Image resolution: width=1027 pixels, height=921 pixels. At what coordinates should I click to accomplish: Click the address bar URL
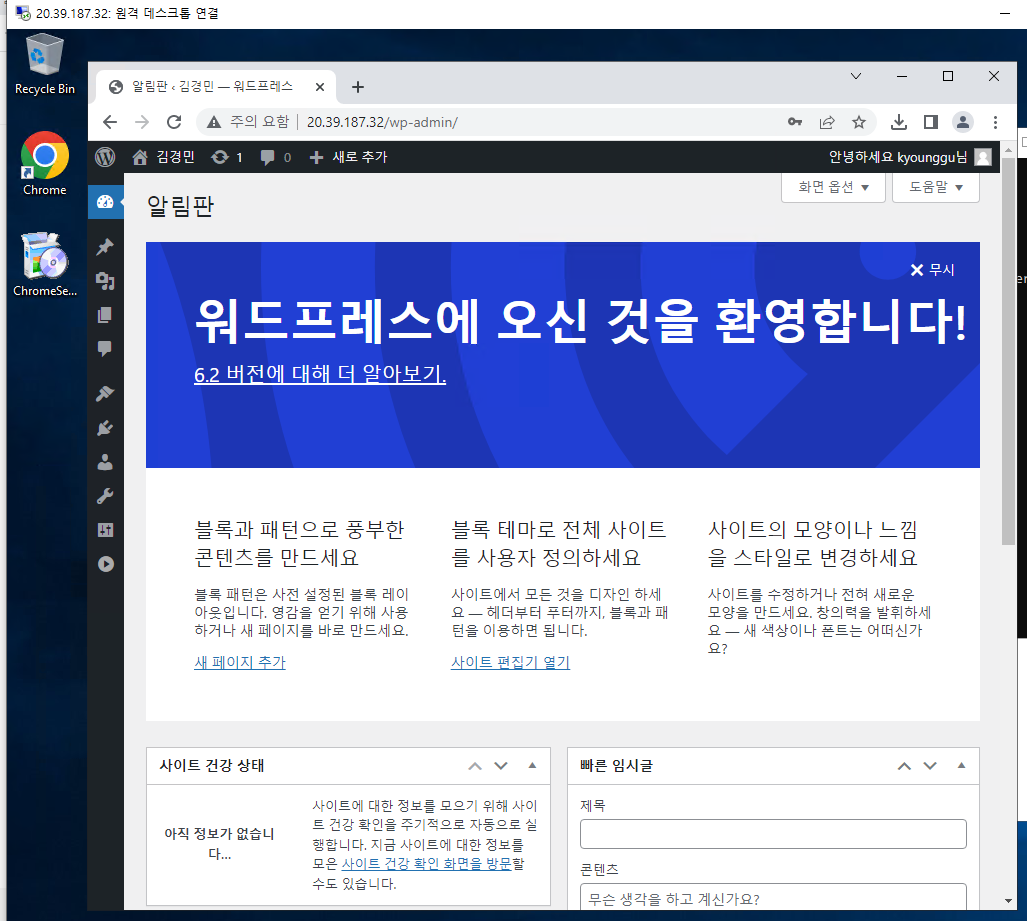click(382, 122)
